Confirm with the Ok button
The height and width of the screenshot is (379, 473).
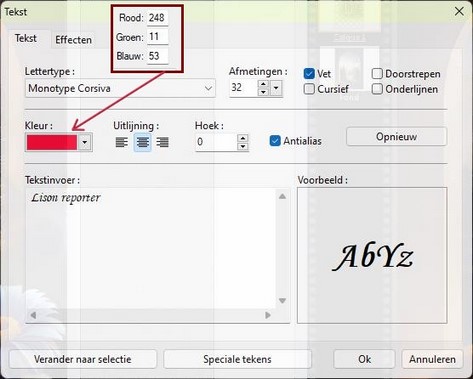(x=364, y=359)
